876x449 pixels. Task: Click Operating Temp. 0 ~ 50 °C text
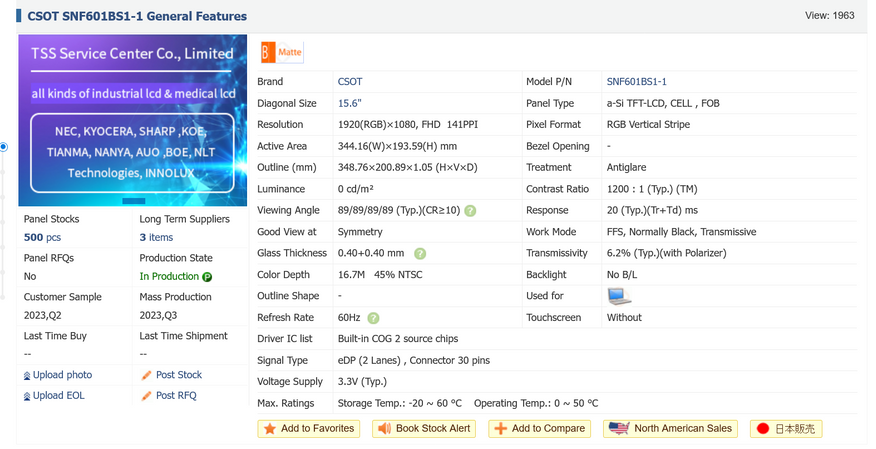[536, 403]
